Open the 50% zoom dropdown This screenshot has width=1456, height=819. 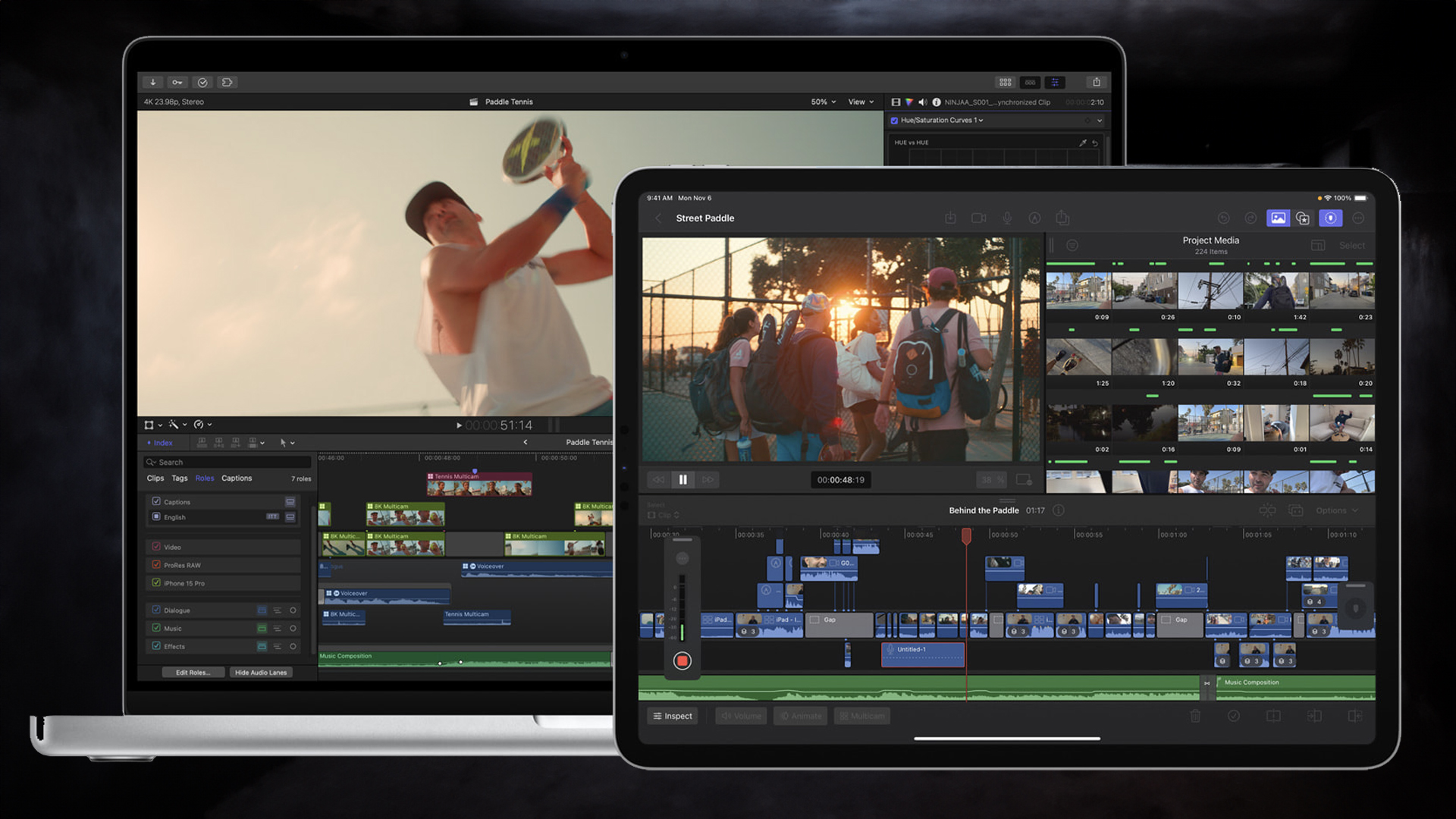tap(824, 102)
